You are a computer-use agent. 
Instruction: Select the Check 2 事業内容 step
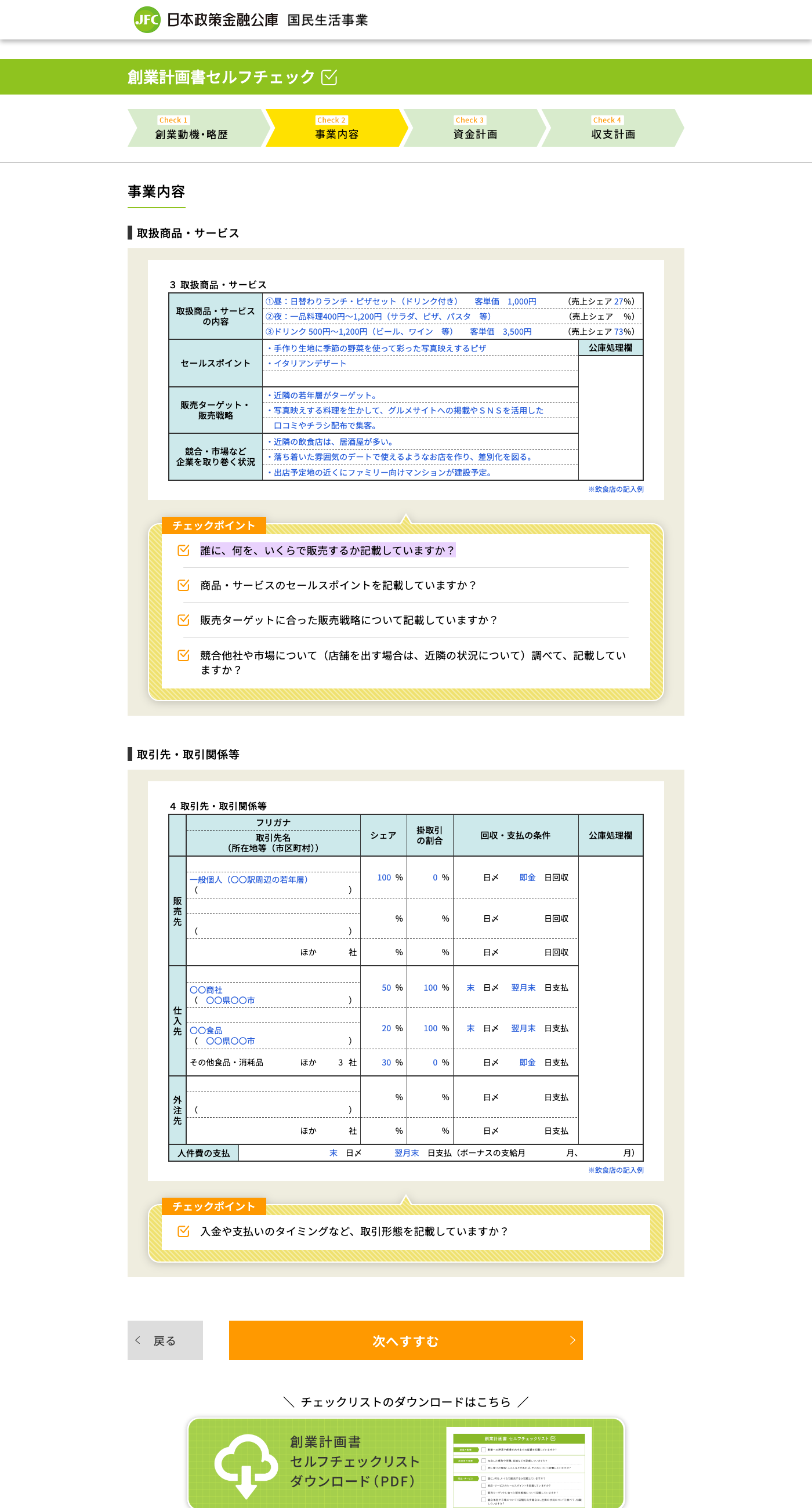point(336,128)
